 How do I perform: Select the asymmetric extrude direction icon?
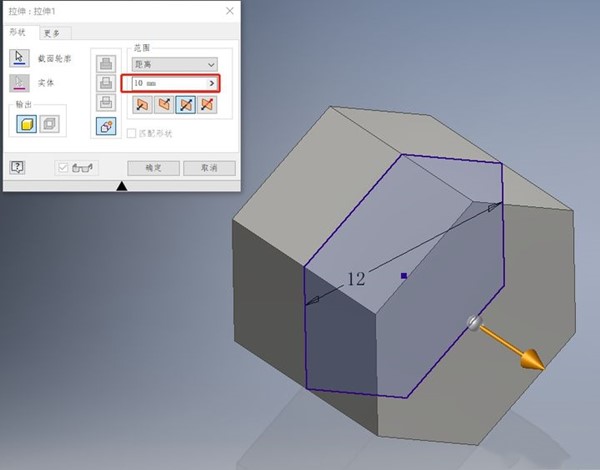(207, 104)
